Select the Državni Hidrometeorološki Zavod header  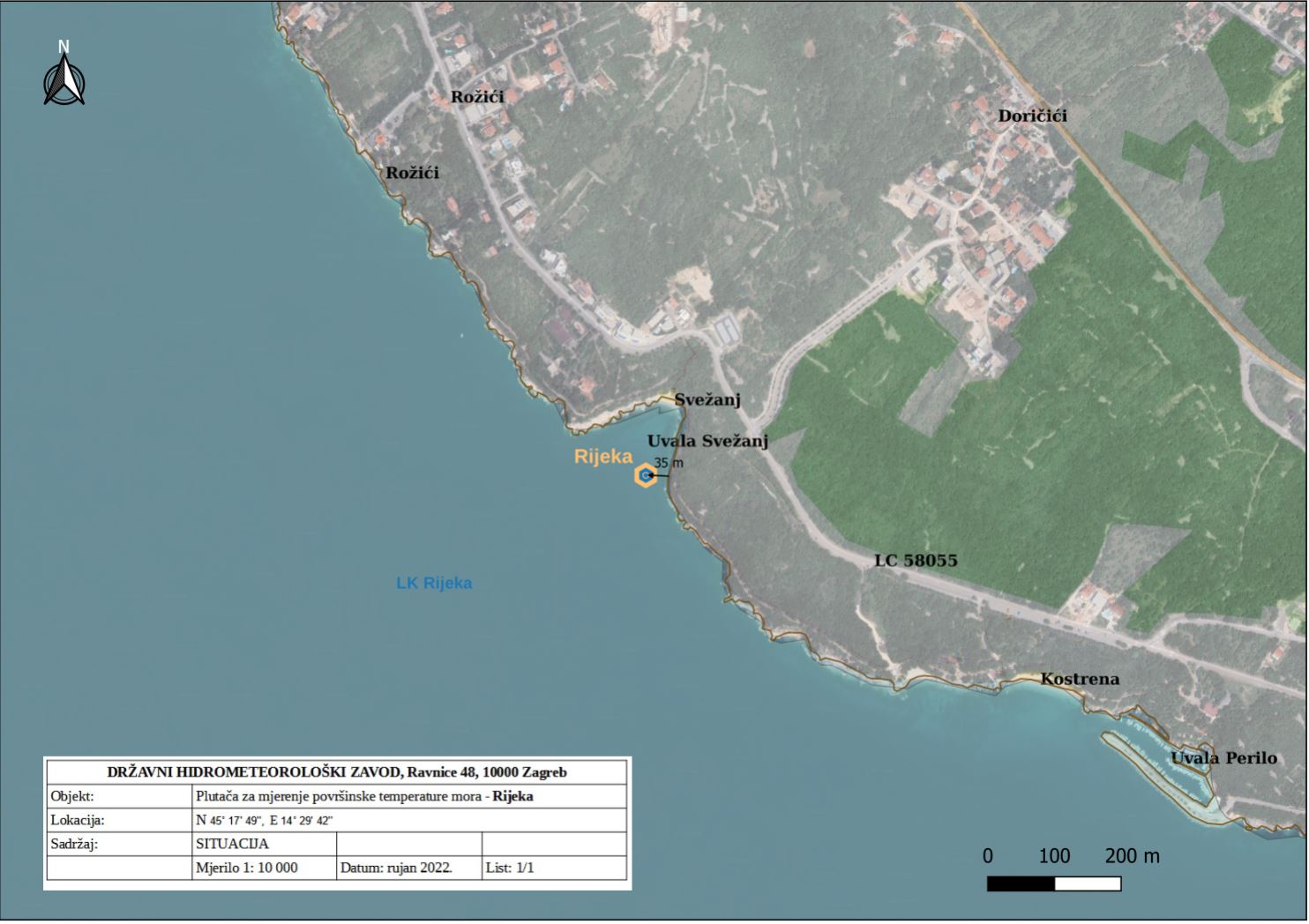(337, 772)
